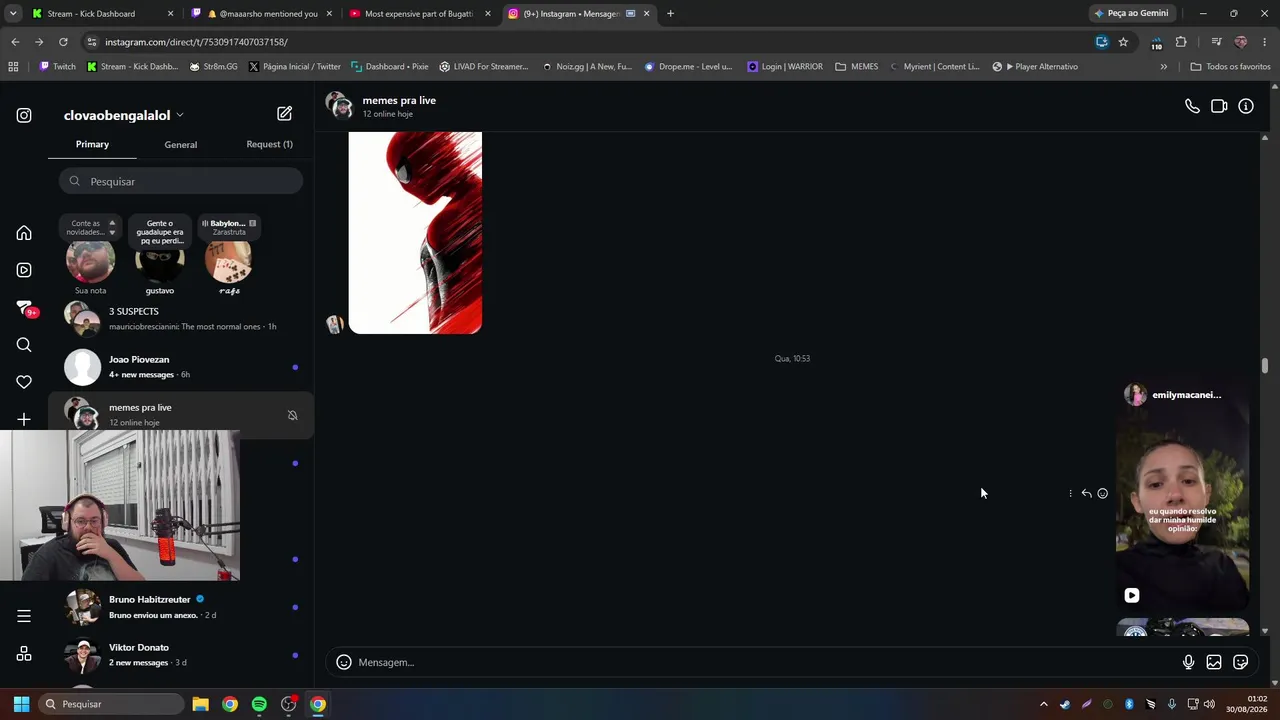
Task: React to the emilymacanei reel with emoji
Action: [x=1103, y=493]
